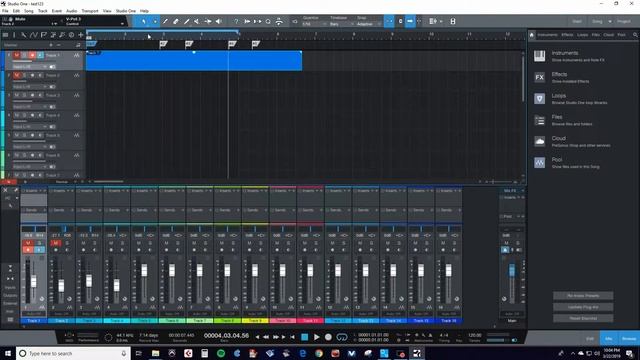Toggle the Loop button in transport
This screenshot has width=640, height=360.
342,337
